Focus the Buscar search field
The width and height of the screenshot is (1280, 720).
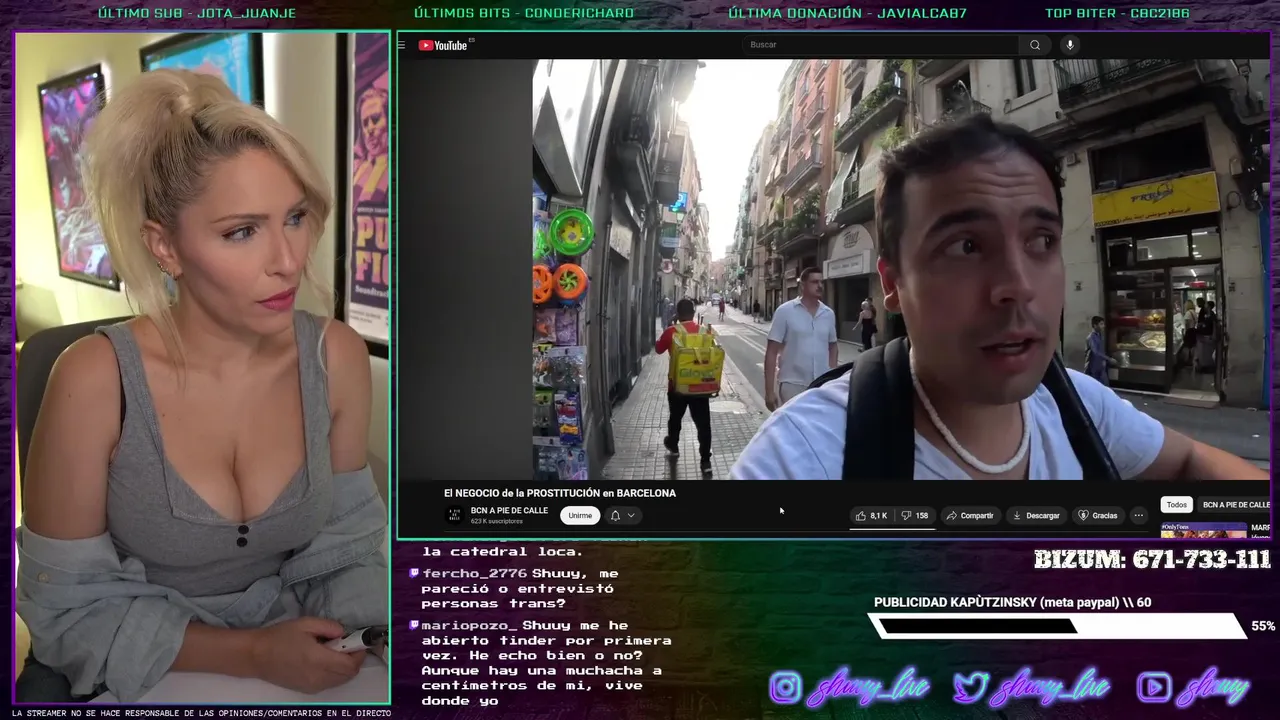pos(881,45)
